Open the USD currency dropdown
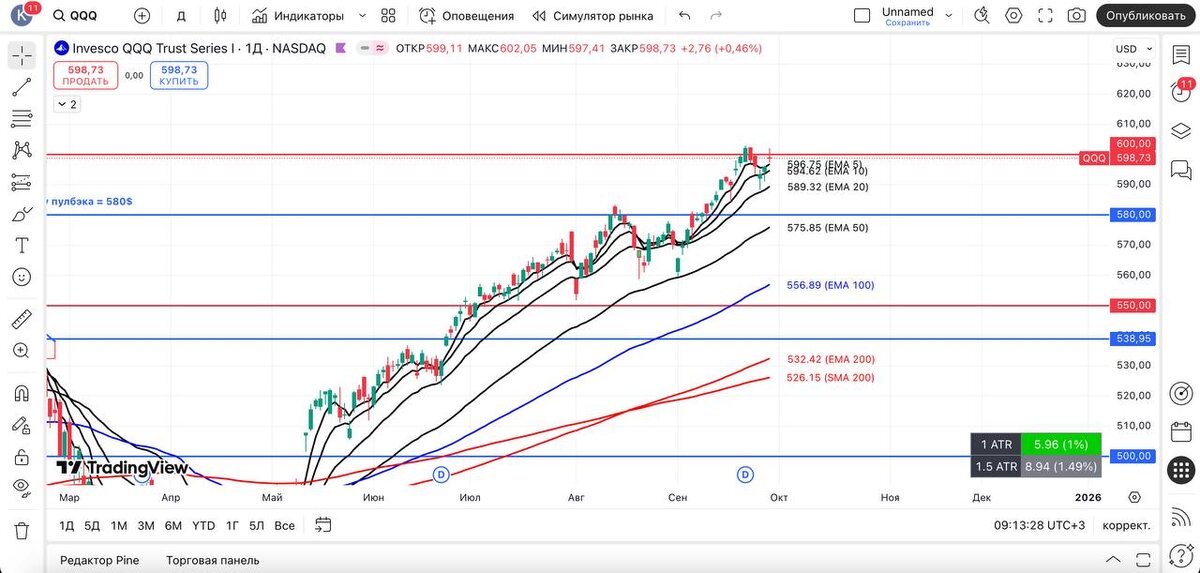1200x573 pixels. point(1133,49)
